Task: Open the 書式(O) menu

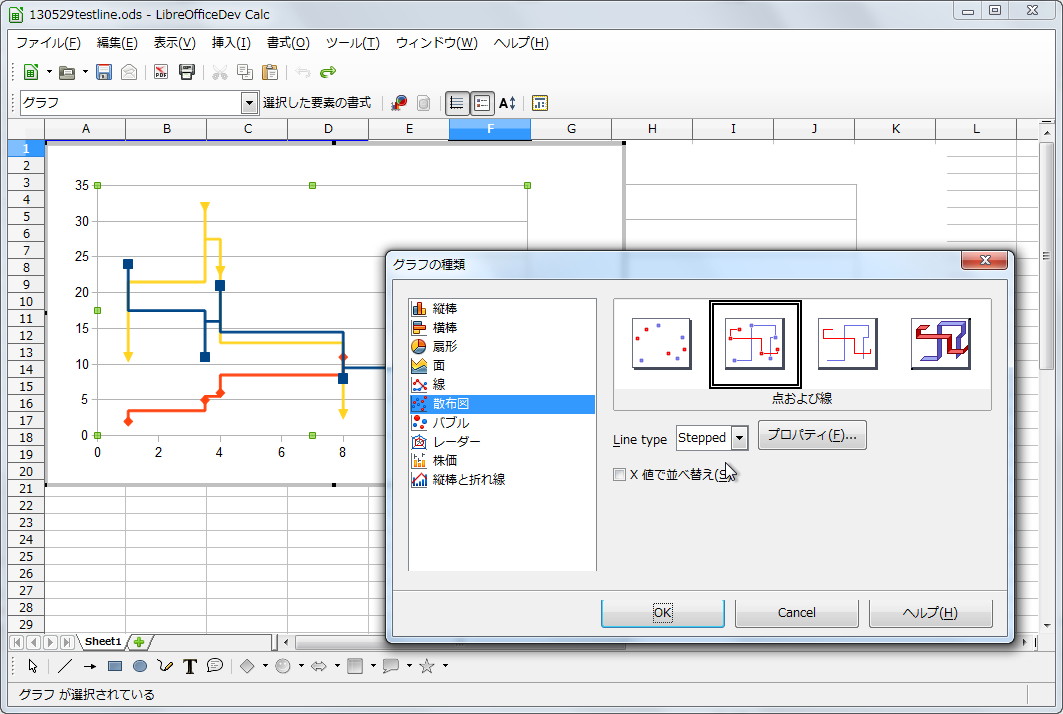Action: point(288,43)
